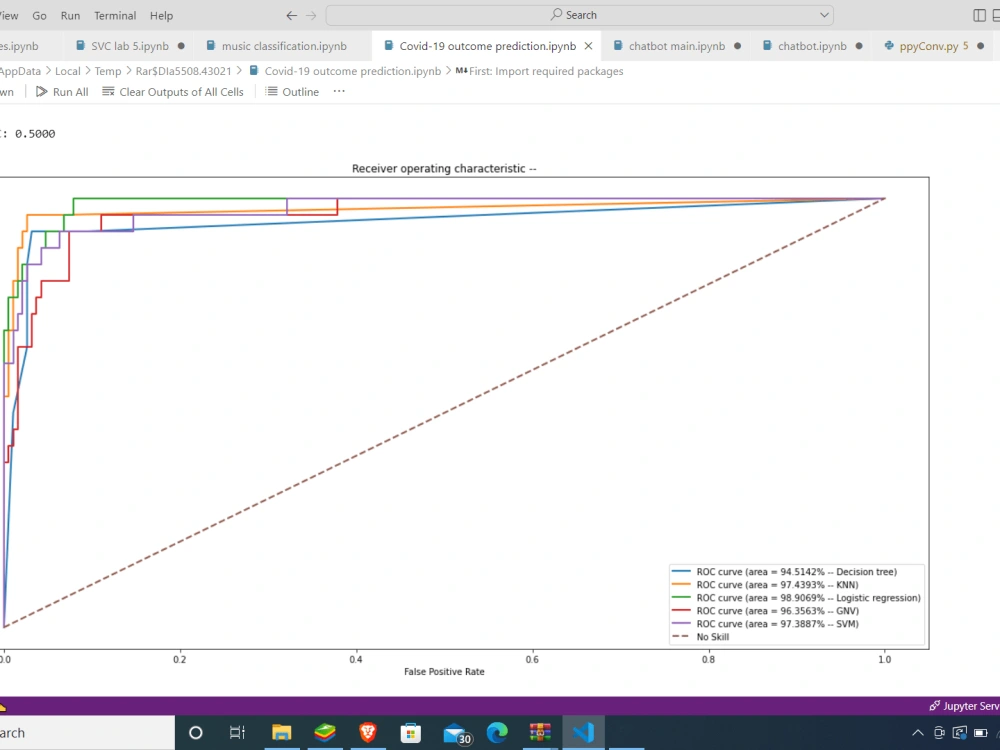
Task: Launch Brave browser from the taskbar
Action: [368, 733]
